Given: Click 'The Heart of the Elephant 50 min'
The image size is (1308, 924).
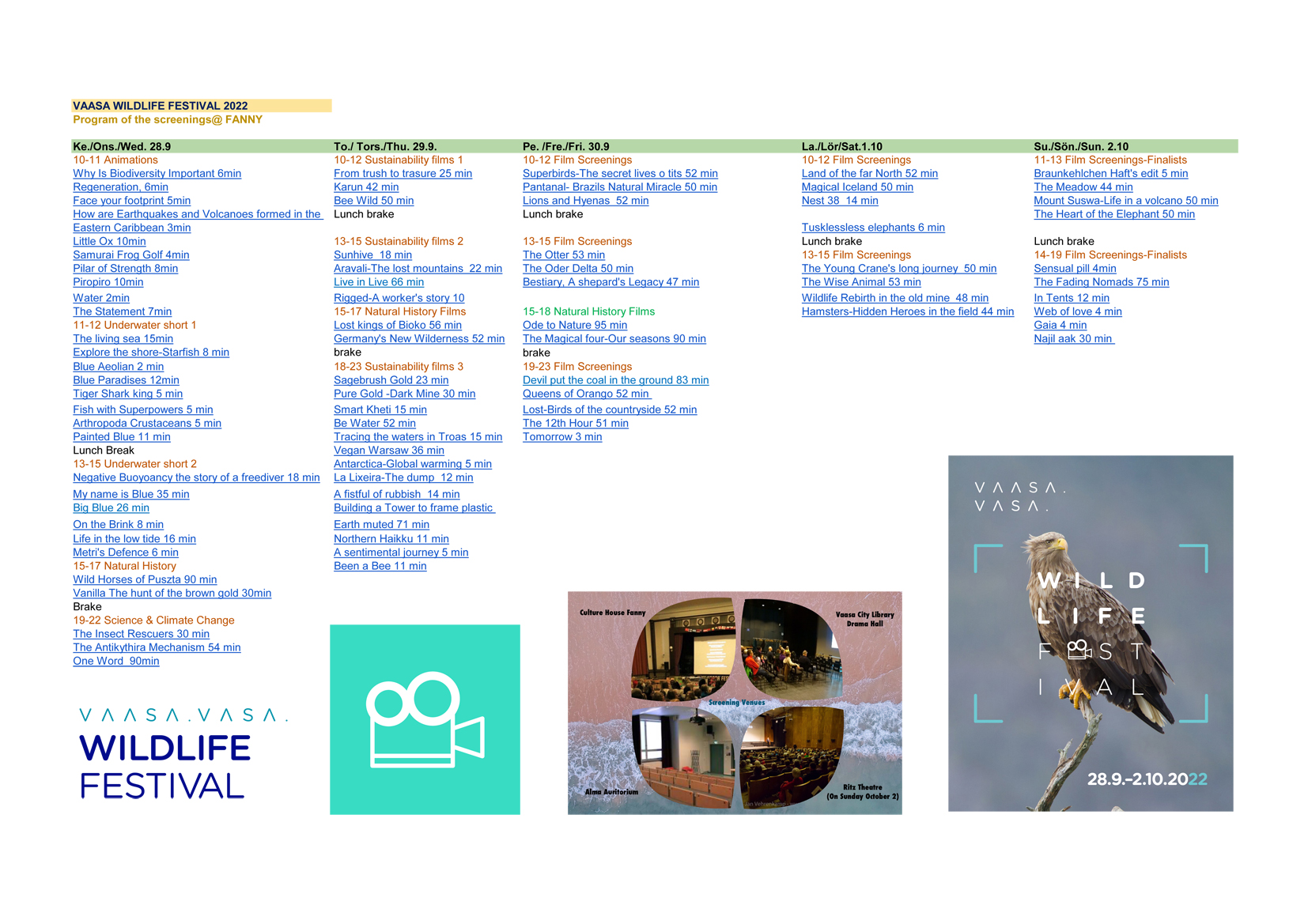Looking at the screenshot, I should (x=1113, y=214).
